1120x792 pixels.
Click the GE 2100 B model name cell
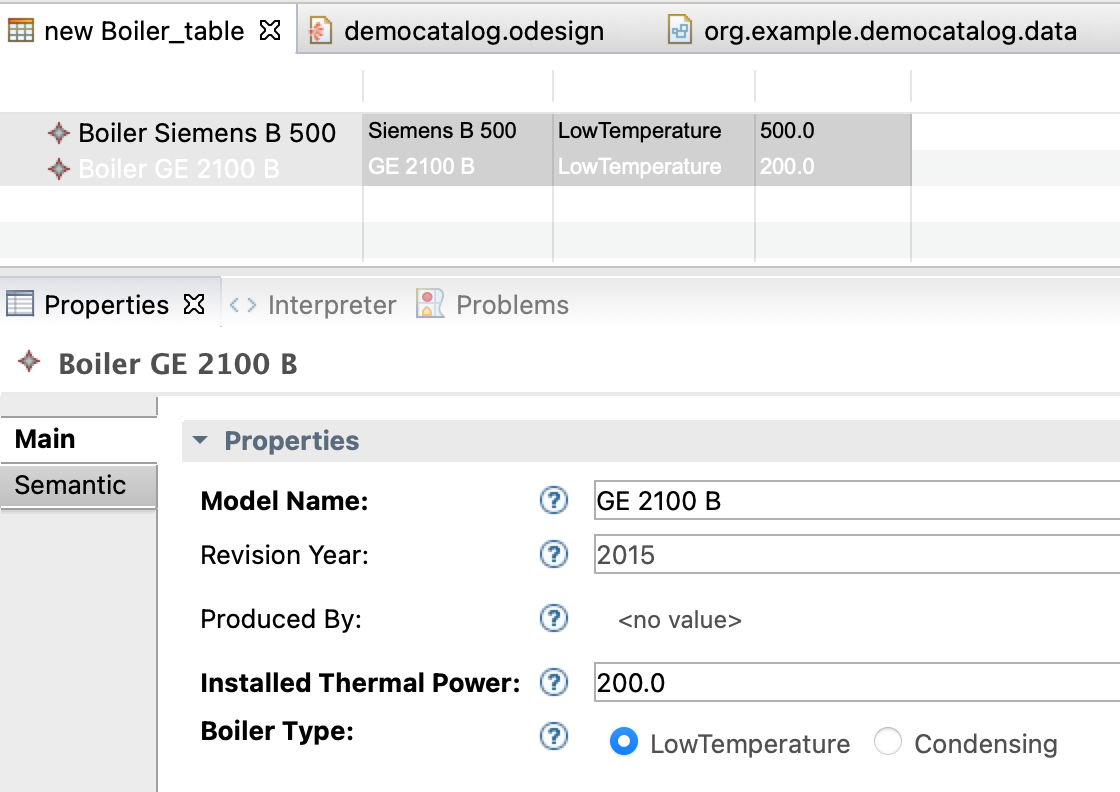tap(458, 167)
